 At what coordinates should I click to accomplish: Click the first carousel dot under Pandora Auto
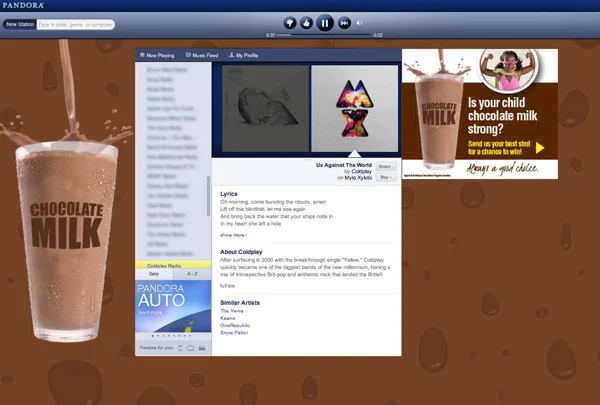pyautogui.click(x=153, y=336)
